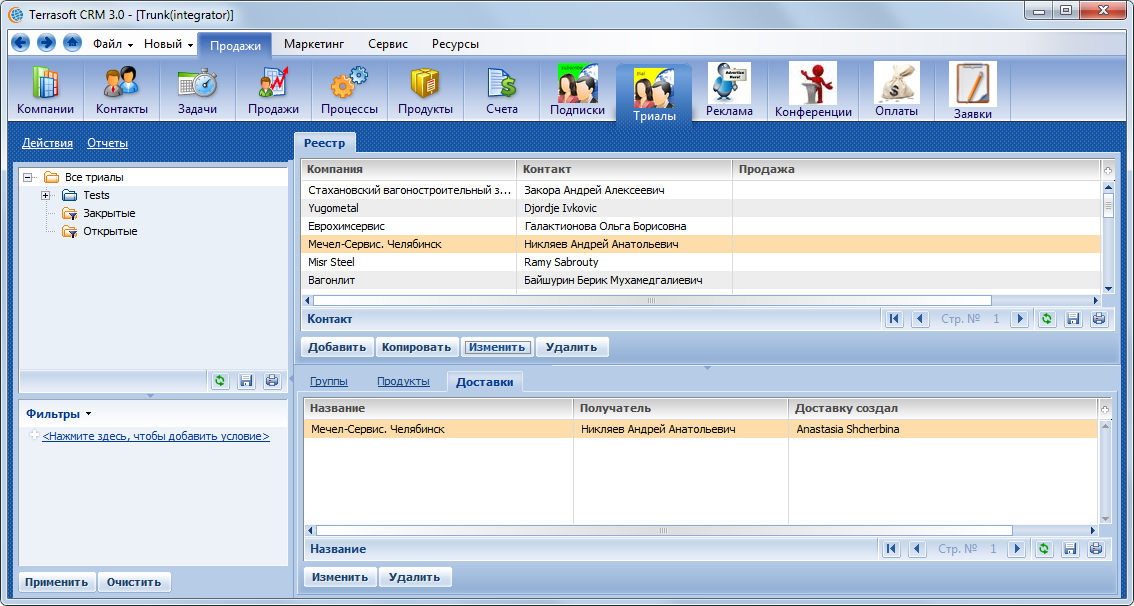The width and height of the screenshot is (1134, 606).
Task: Open the Подписки section
Action: 577,91
